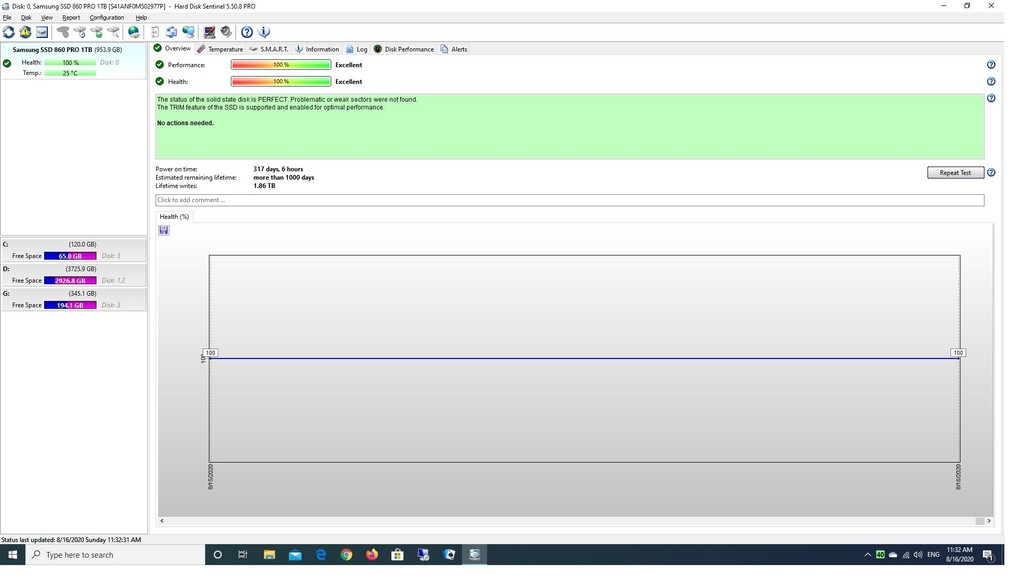
Task: Click the report document toolbar icon
Action: 155,32
